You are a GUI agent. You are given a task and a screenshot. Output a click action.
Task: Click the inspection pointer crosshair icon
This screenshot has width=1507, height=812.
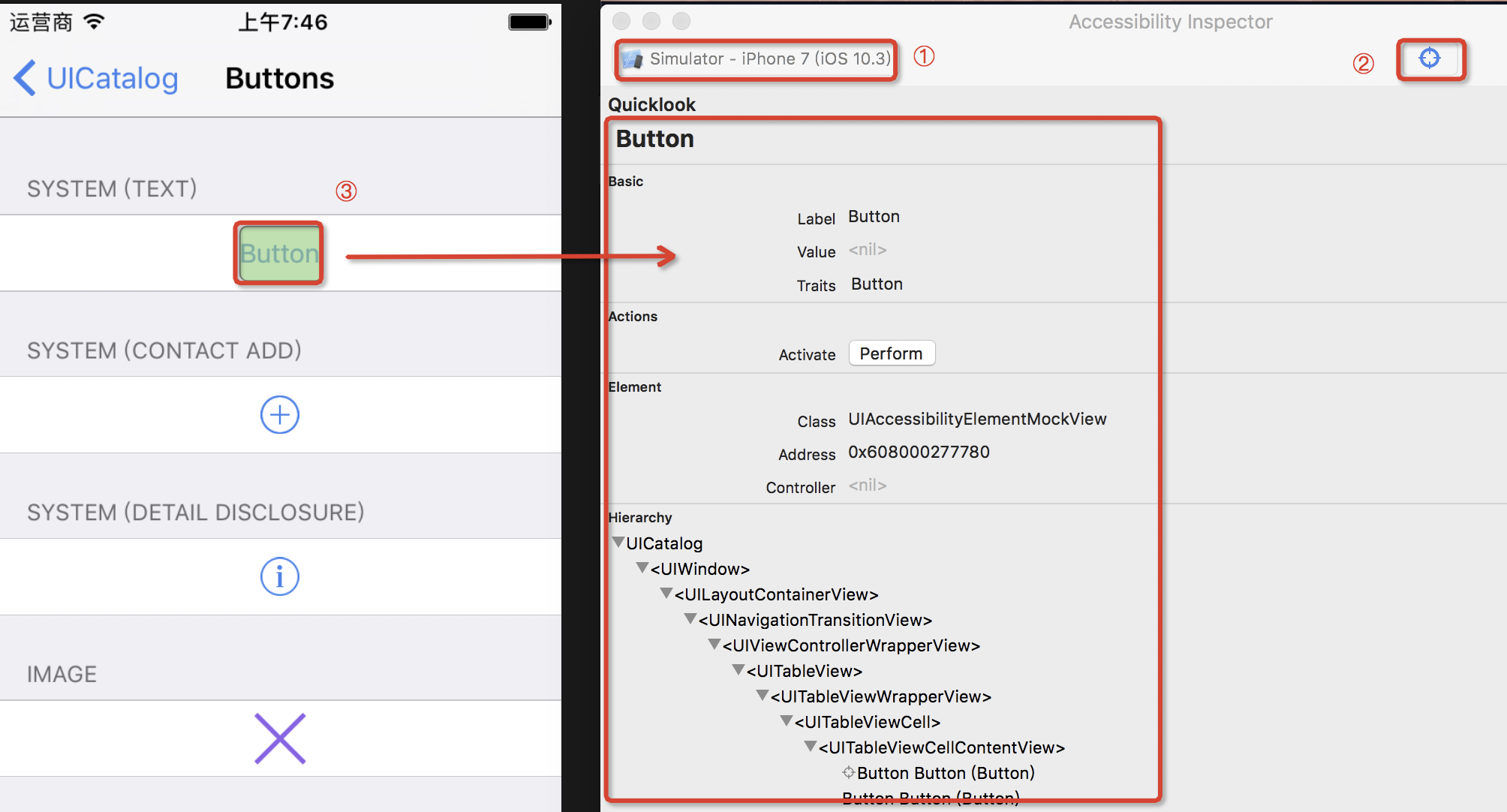click(1430, 58)
